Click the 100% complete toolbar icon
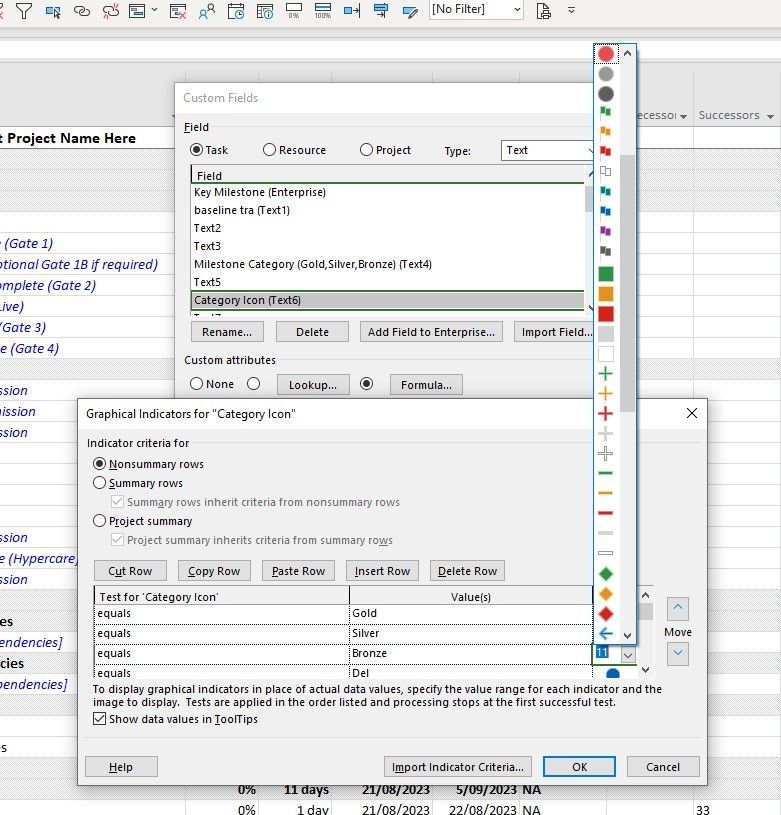 [x=323, y=10]
